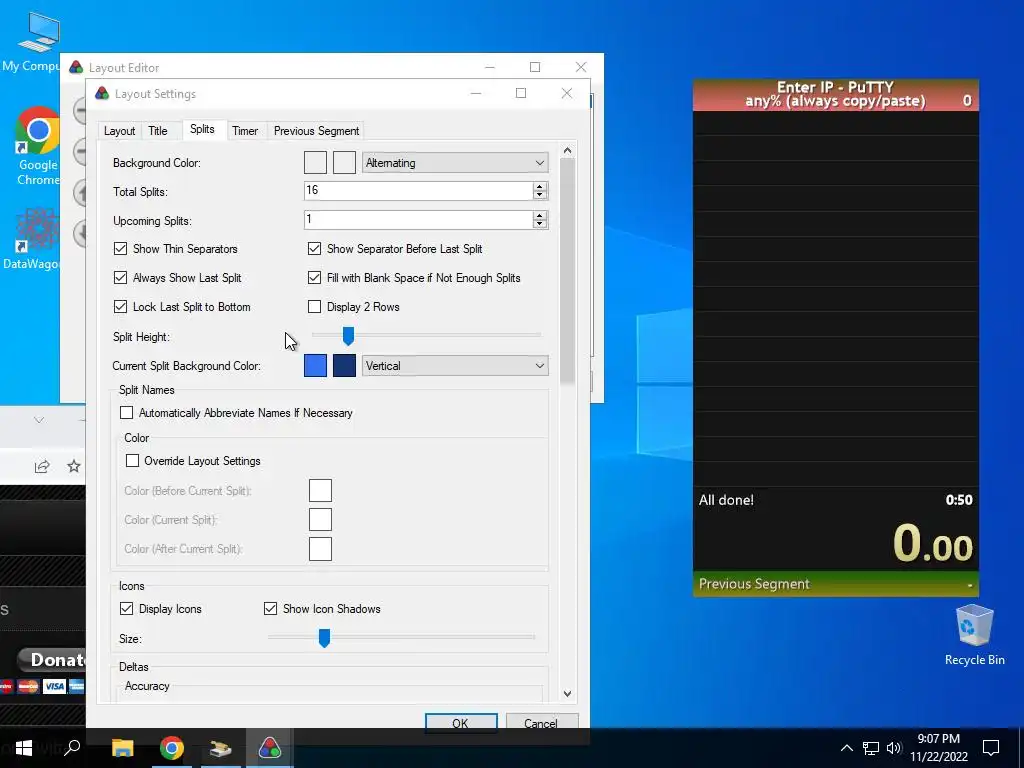Toggle Always Show Last Split checkbox

coord(120,278)
